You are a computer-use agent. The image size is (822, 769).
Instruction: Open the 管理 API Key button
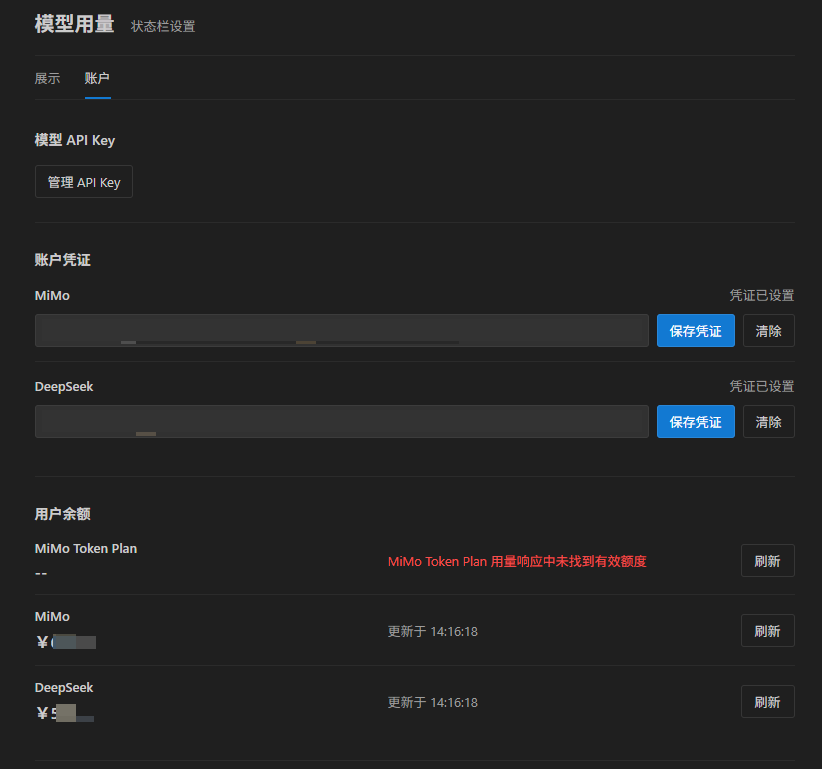tap(84, 182)
